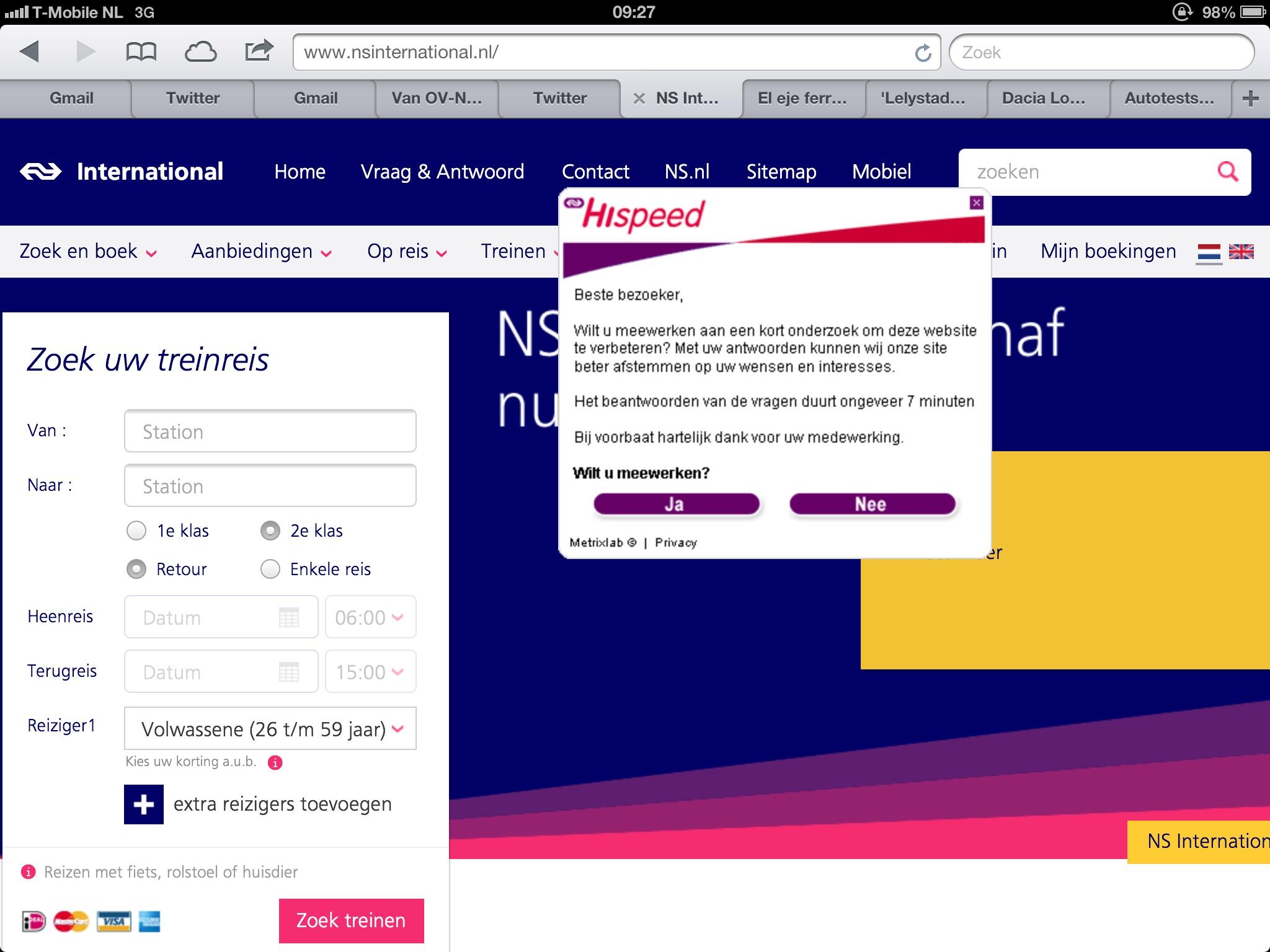Switch to the Autotests... tab
The width and height of the screenshot is (1270, 952).
1170,98
